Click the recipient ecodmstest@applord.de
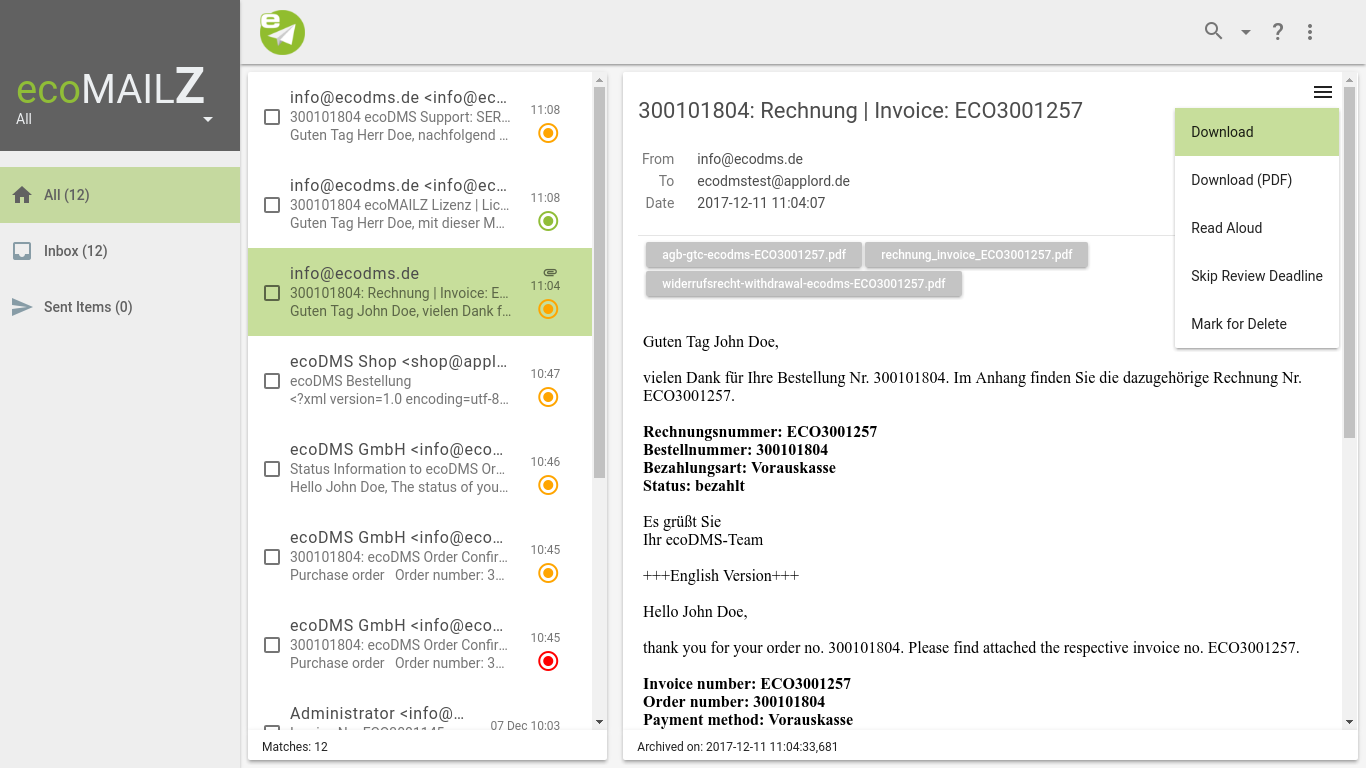1366x768 pixels. [x=773, y=181]
